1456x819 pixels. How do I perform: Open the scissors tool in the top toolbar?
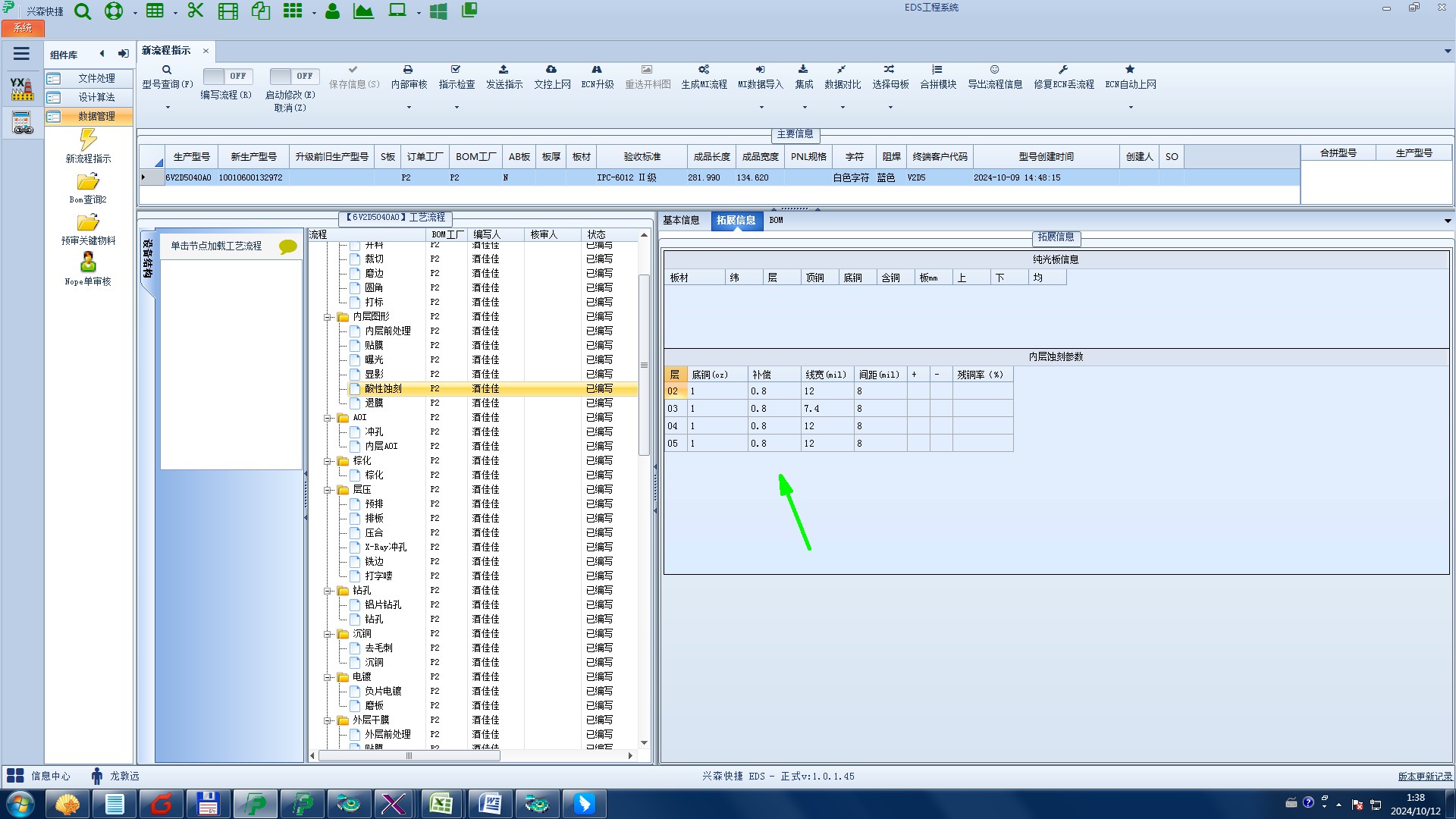(x=196, y=11)
